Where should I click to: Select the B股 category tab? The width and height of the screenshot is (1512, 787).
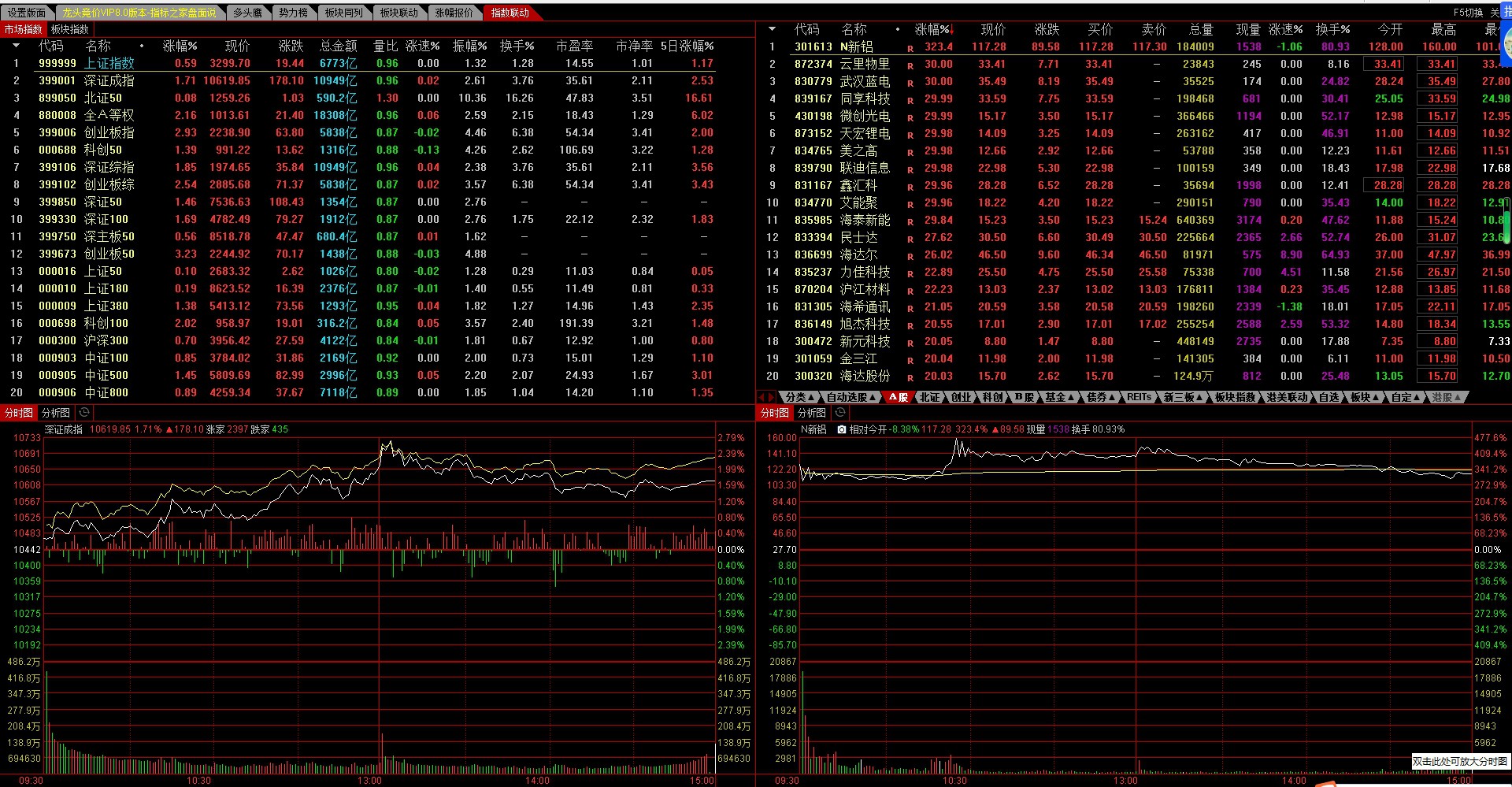[1025, 398]
